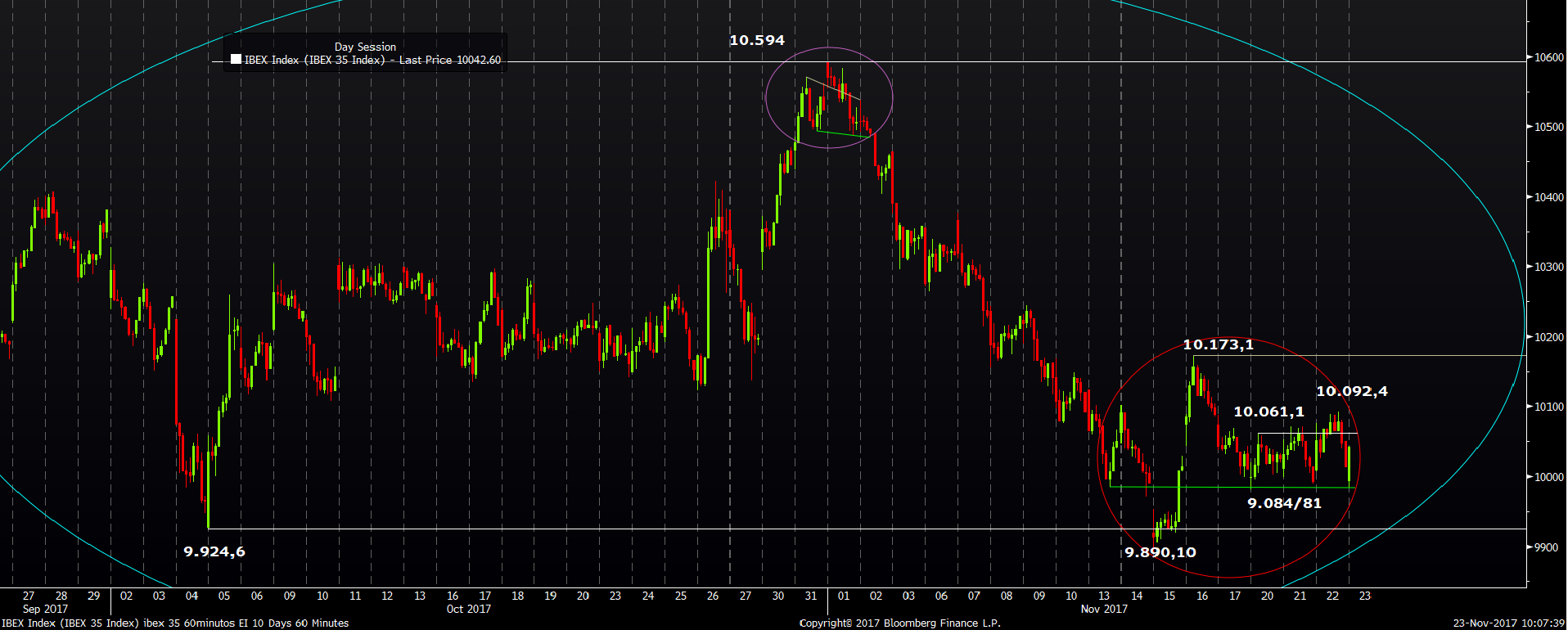The image size is (1568, 630).
Task: Click the 23-Nov-2017 10:07:39 timestamp
Action: pyautogui.click(x=1510, y=623)
